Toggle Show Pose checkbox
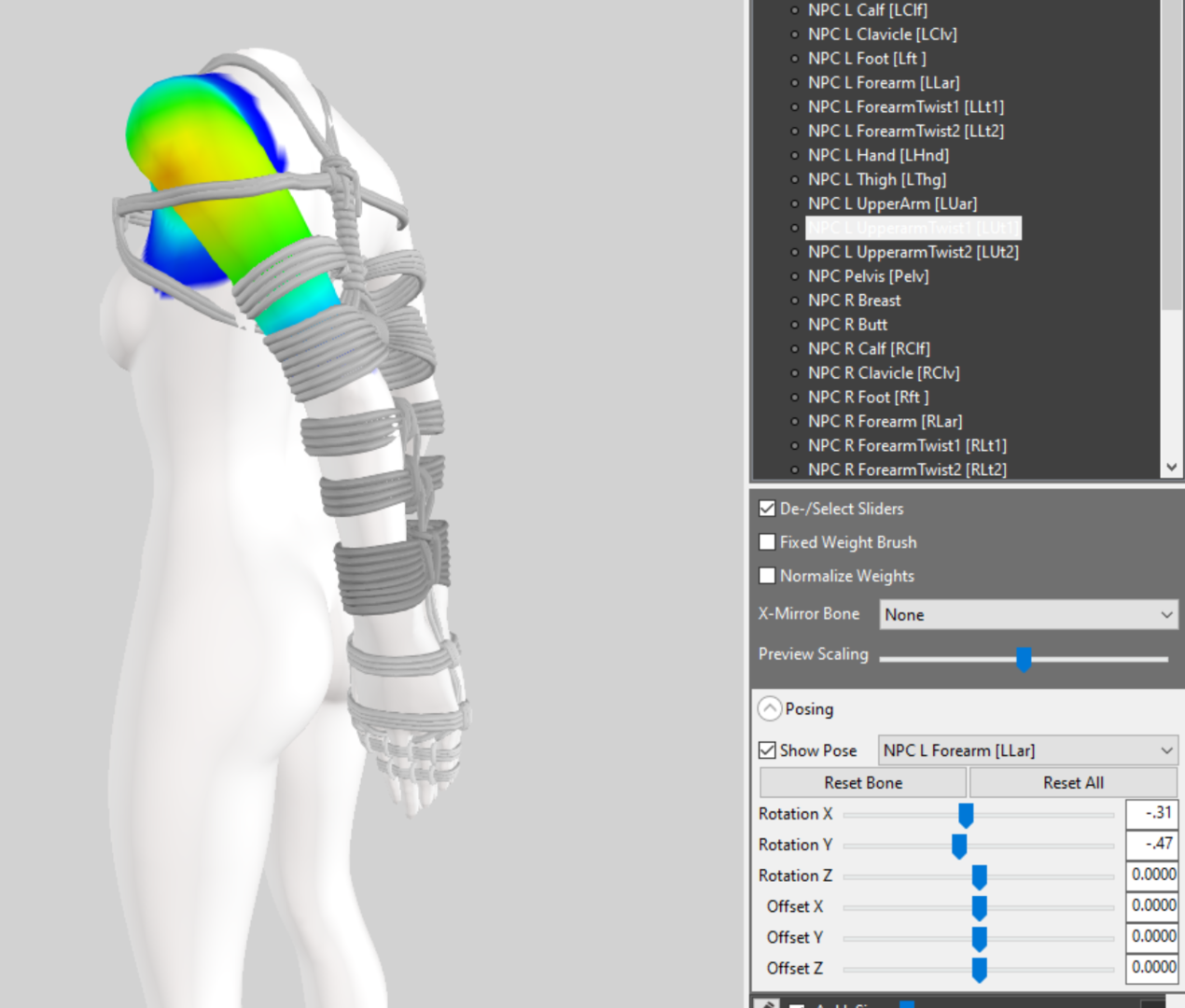Image resolution: width=1185 pixels, height=1008 pixels. pyautogui.click(x=768, y=750)
